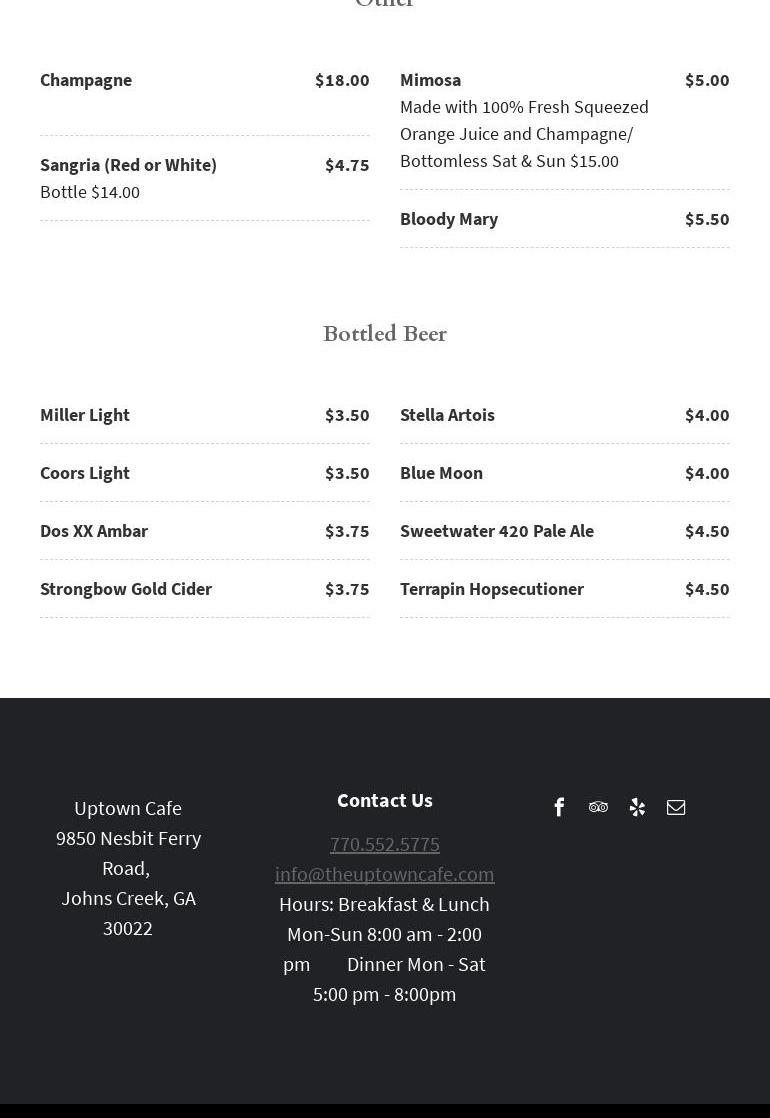Click Sweetwater 420 Pale Ale entry

(x=497, y=531)
